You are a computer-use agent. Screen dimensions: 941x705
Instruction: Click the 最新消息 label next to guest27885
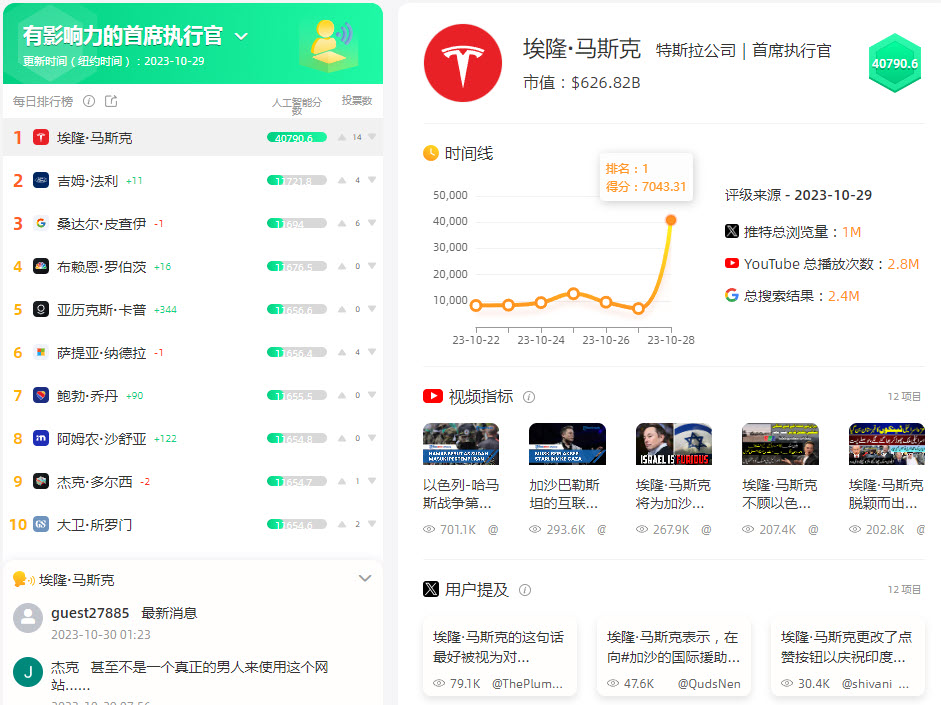[169, 613]
